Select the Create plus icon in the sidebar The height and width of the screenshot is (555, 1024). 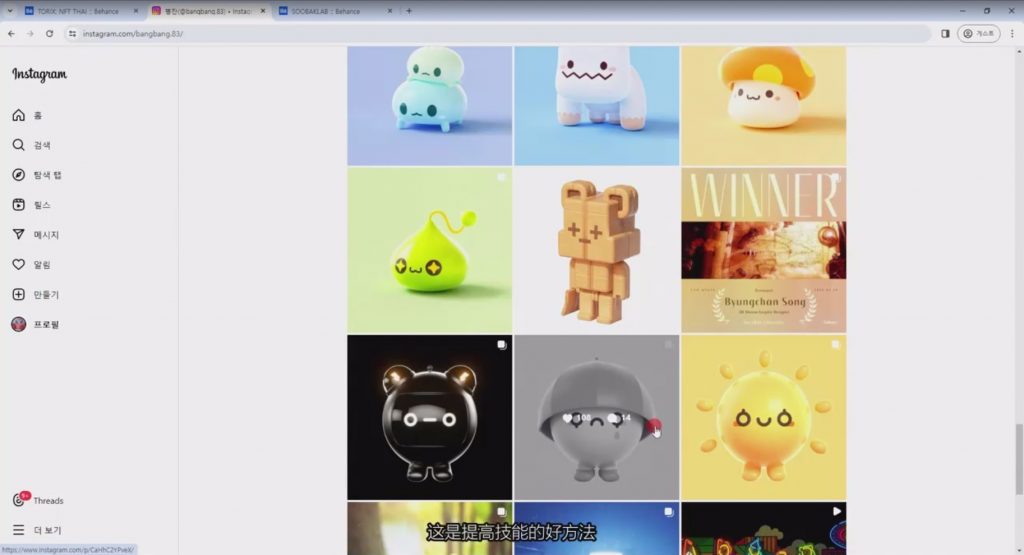18,294
